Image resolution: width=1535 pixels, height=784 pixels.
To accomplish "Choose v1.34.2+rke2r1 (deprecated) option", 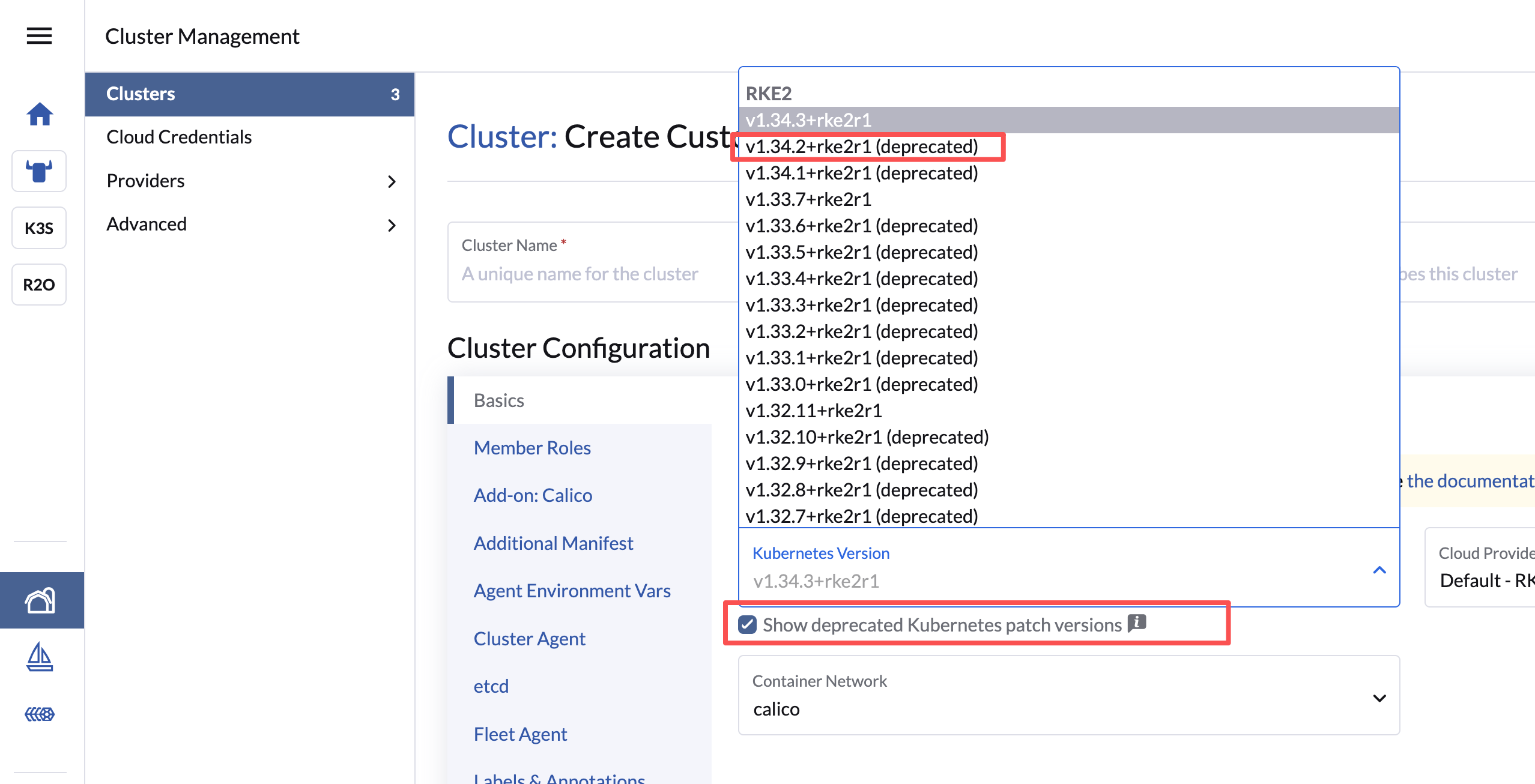I will coord(862,146).
